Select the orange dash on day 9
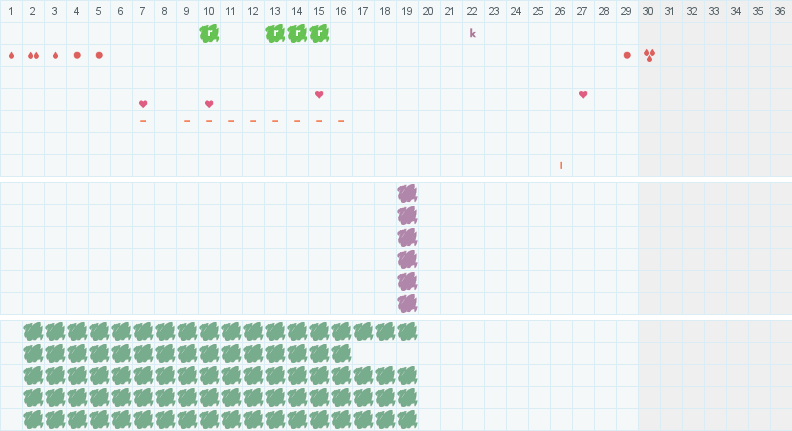The height and width of the screenshot is (431, 792). pos(187,121)
